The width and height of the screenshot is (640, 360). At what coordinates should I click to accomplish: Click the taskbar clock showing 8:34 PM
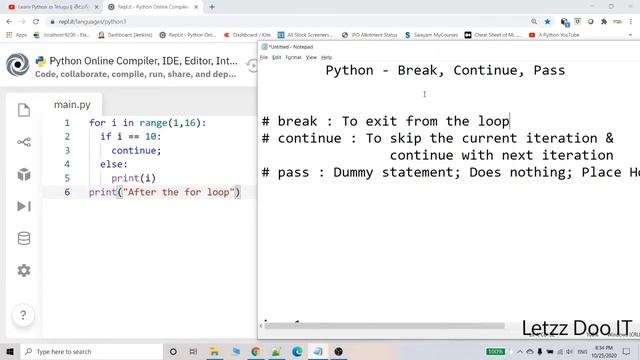click(604, 351)
